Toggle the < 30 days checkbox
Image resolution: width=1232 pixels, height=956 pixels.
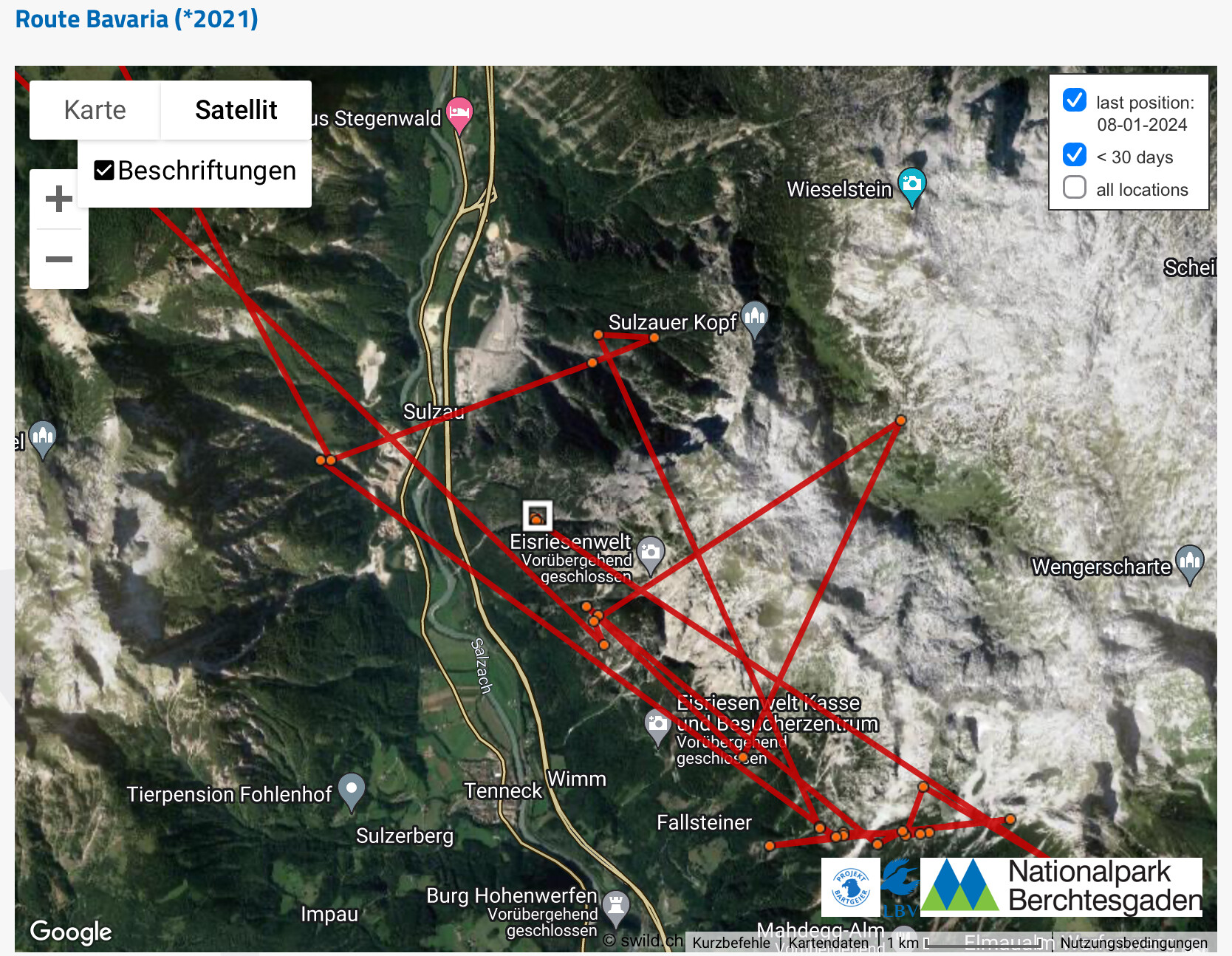coord(1074,154)
